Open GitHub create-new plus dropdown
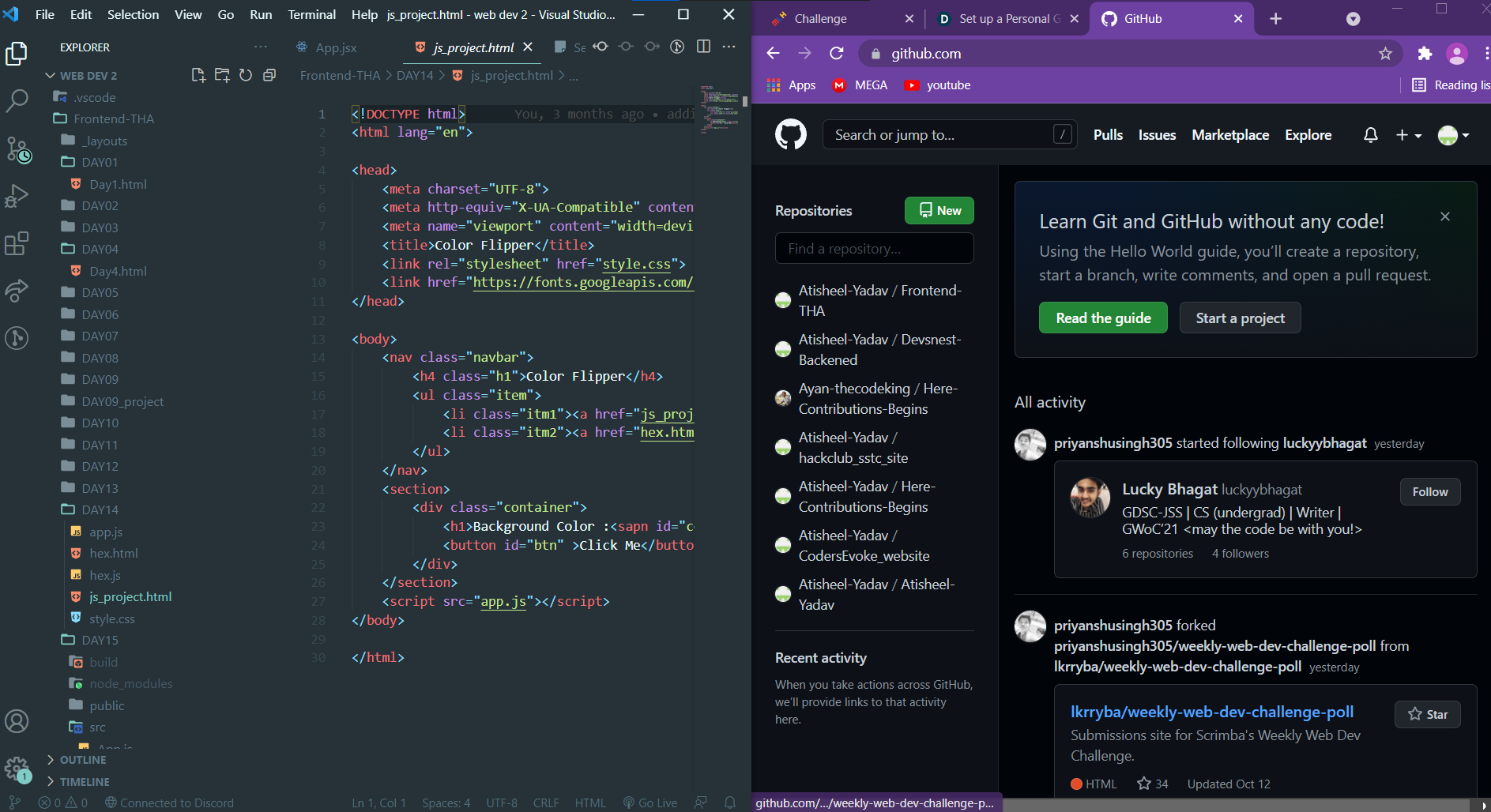 click(x=1409, y=135)
